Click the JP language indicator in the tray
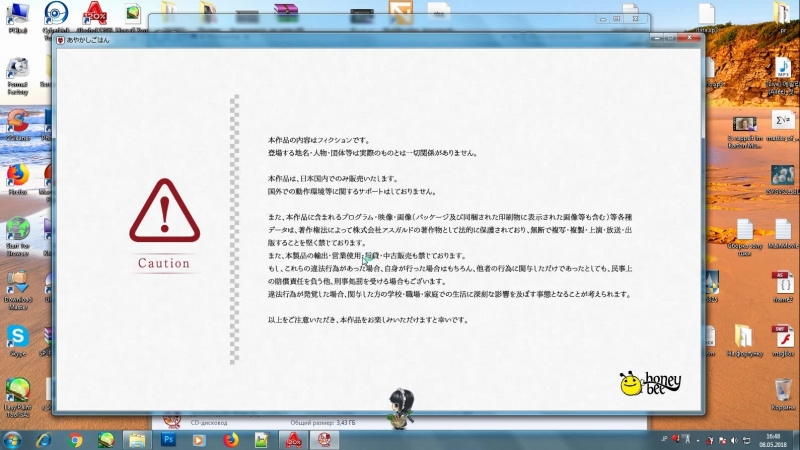The image size is (800, 450). click(665, 438)
